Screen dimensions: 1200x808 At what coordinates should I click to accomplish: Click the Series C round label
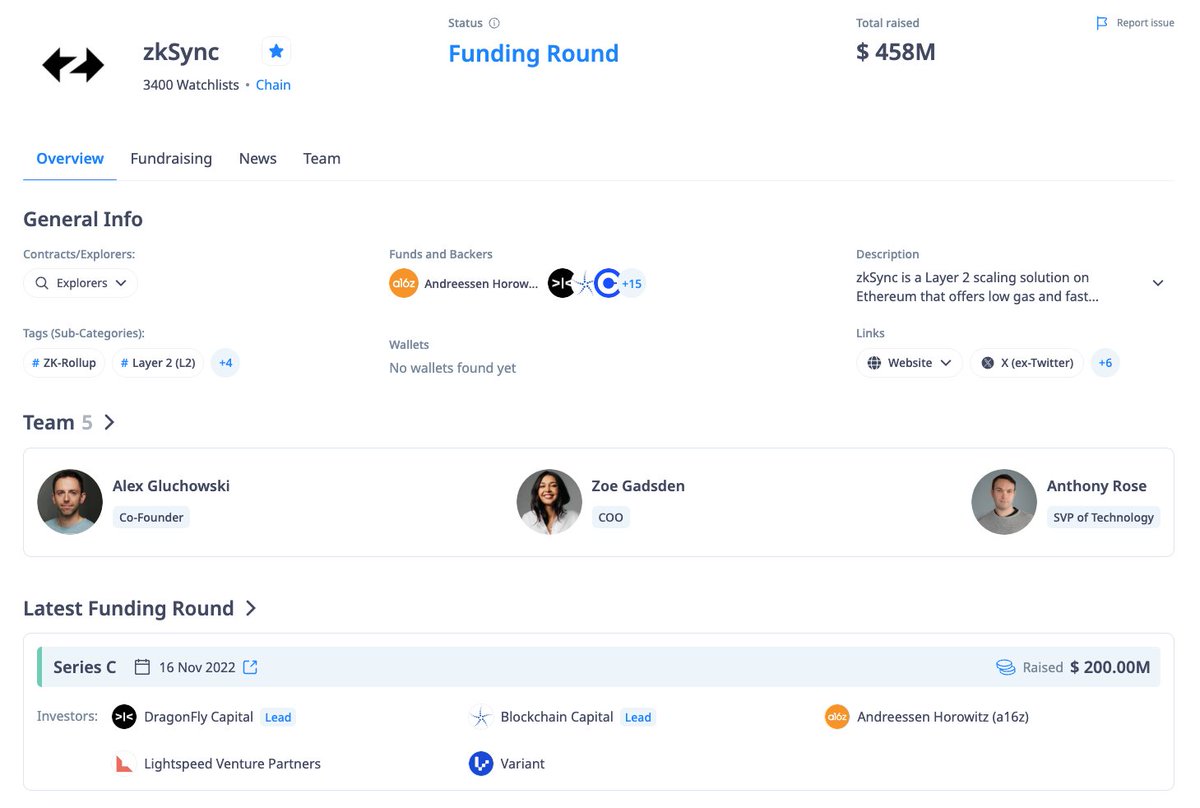coord(85,667)
